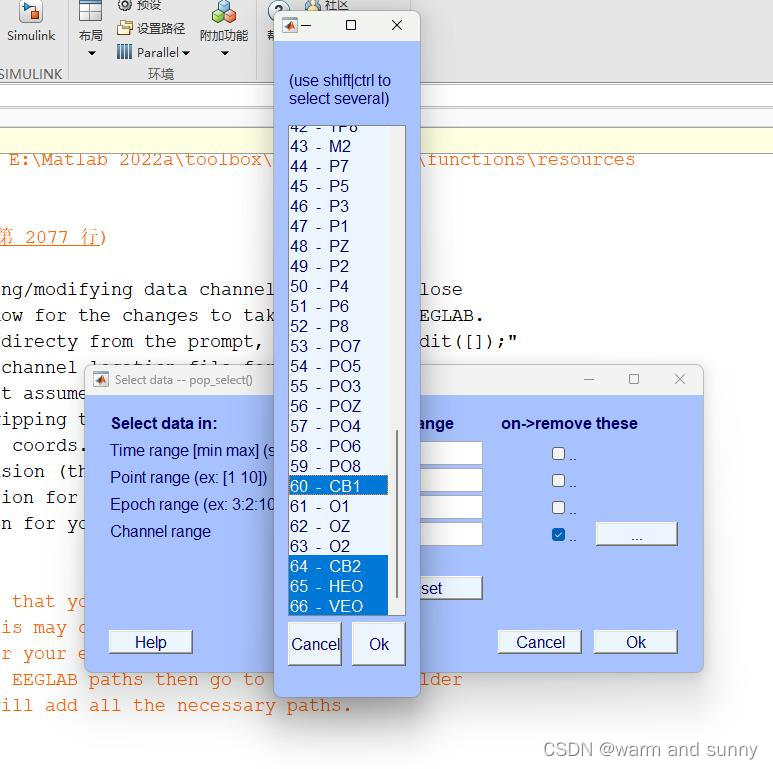Cancel the channel selection list dialog
This screenshot has width=773, height=769.
315,644
